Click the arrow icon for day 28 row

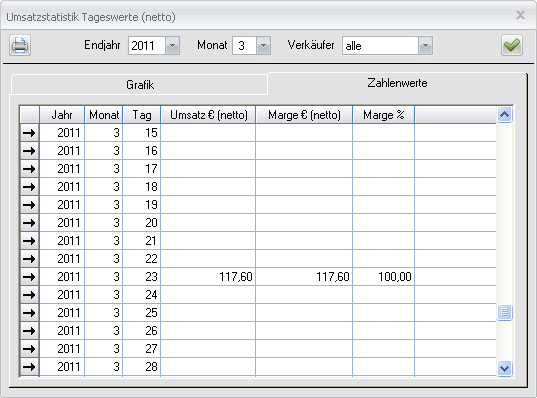click(29, 367)
